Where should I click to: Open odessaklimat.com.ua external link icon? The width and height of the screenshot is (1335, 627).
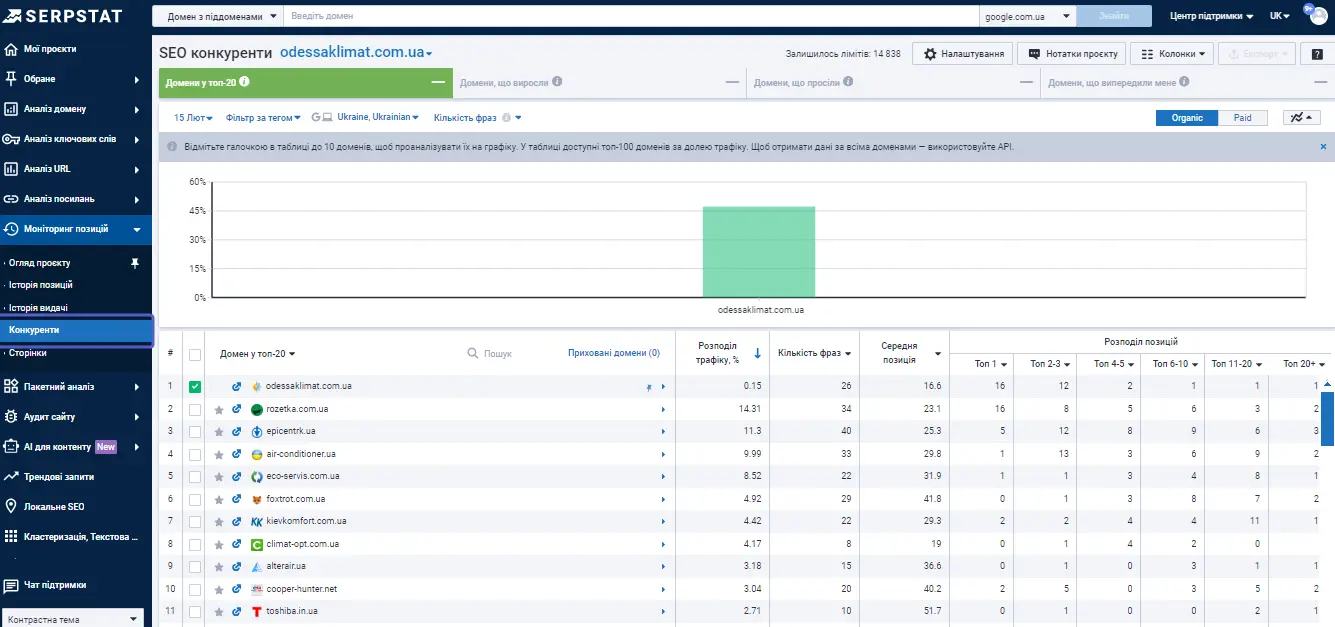coord(237,386)
